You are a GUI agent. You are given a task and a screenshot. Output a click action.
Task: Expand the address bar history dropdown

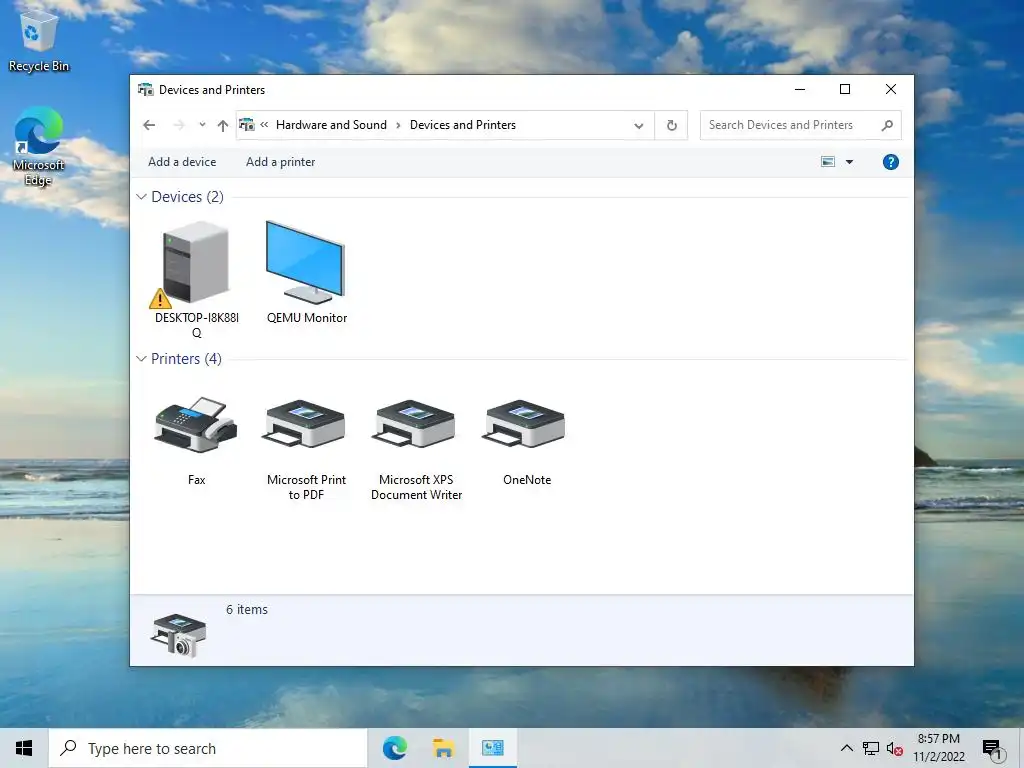[639, 125]
